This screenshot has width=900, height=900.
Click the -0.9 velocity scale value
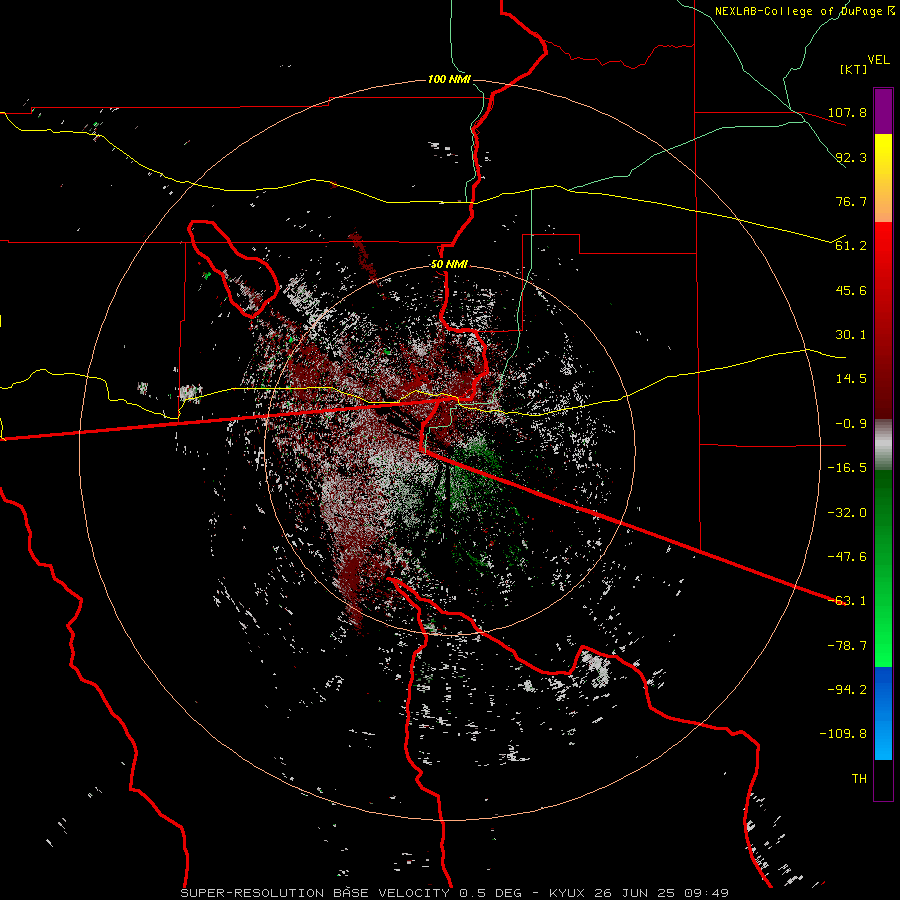click(851, 424)
